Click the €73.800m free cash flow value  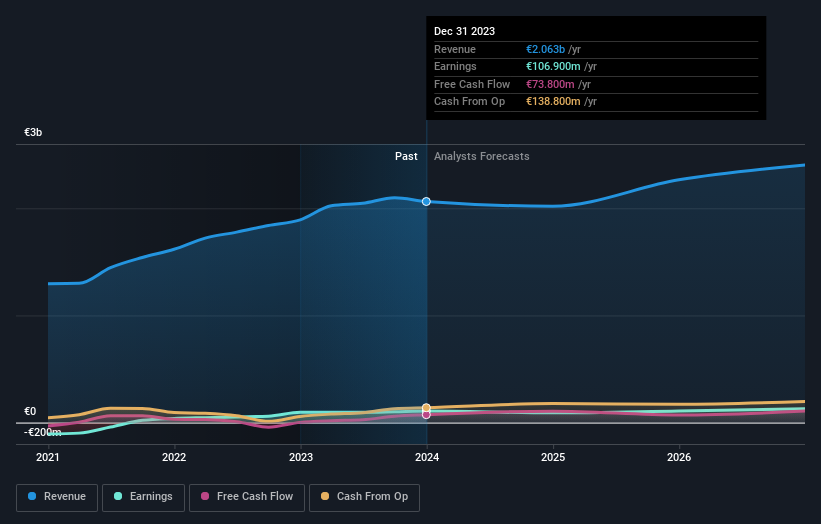coord(550,84)
